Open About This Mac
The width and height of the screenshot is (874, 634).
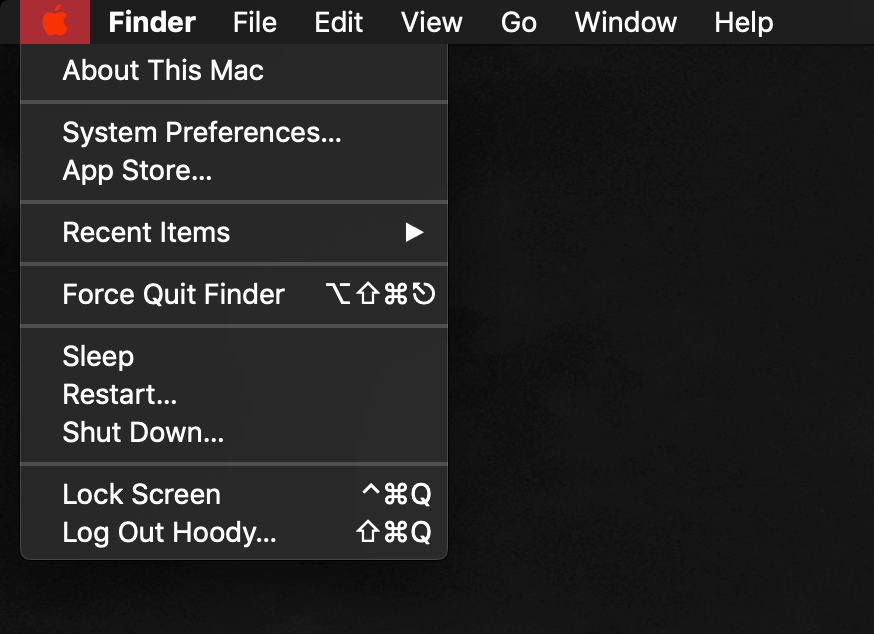pyautogui.click(x=234, y=70)
